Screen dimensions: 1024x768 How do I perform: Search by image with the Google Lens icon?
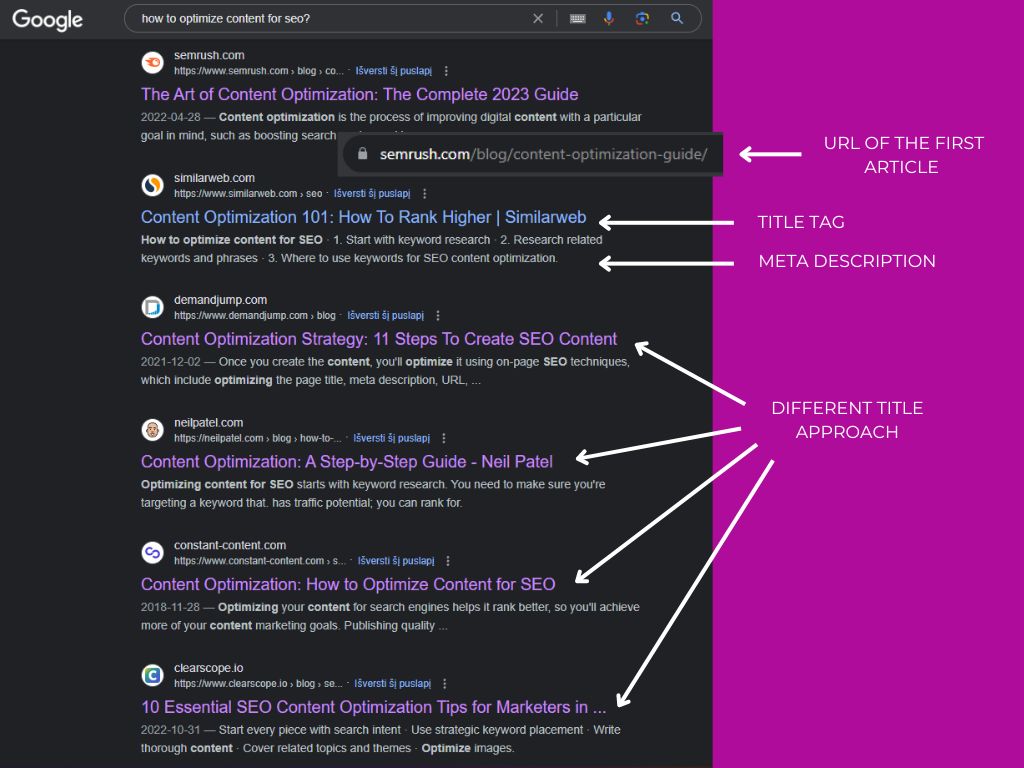point(643,19)
